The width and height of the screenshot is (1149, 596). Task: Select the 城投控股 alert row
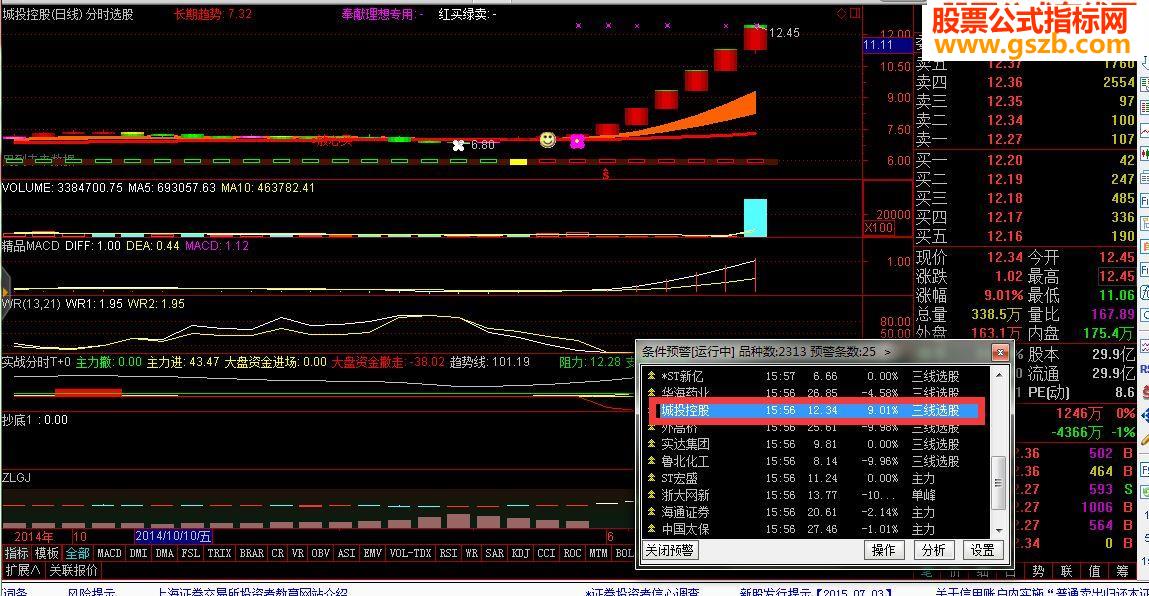click(817, 411)
